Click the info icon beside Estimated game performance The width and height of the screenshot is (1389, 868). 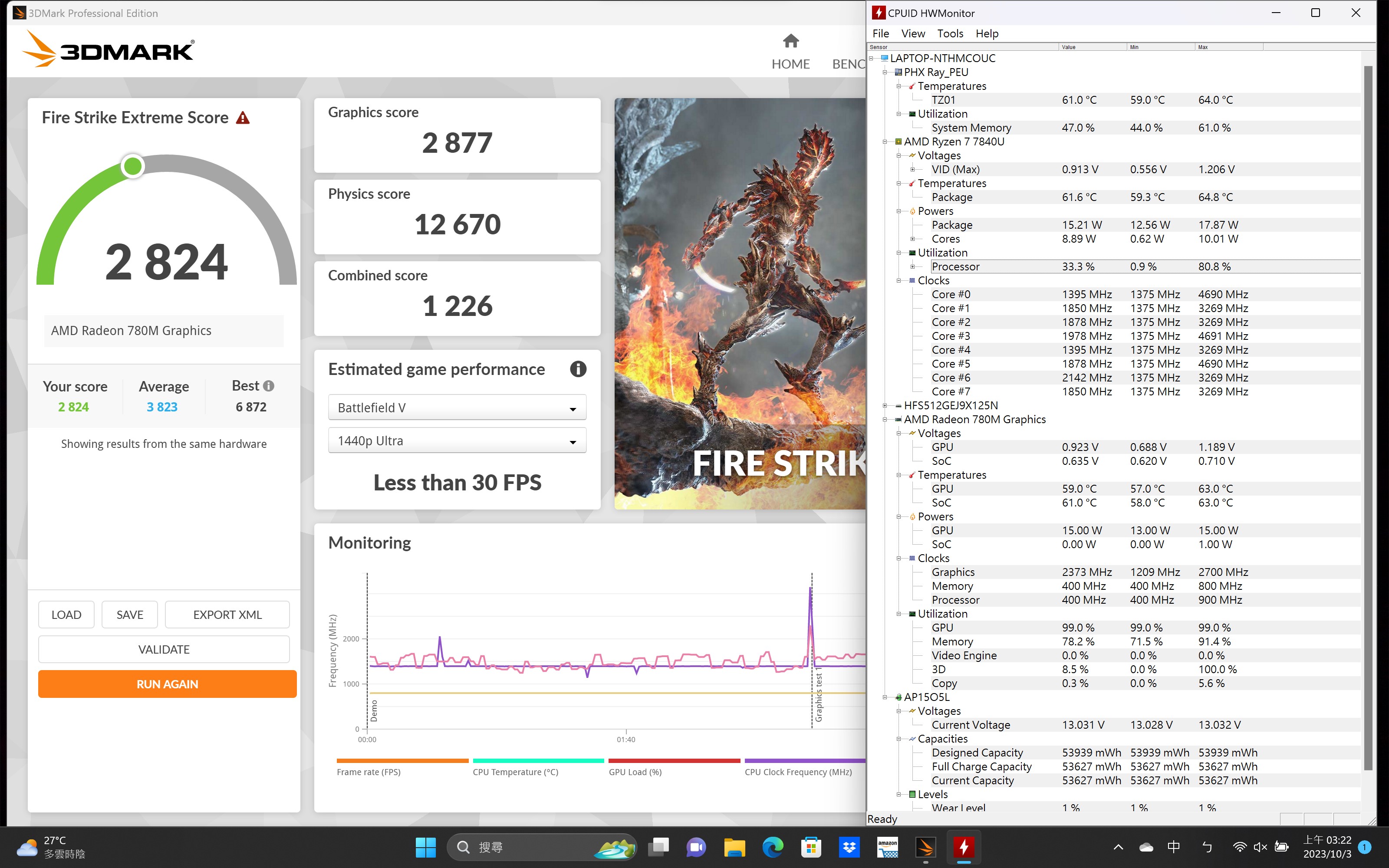[x=578, y=369]
